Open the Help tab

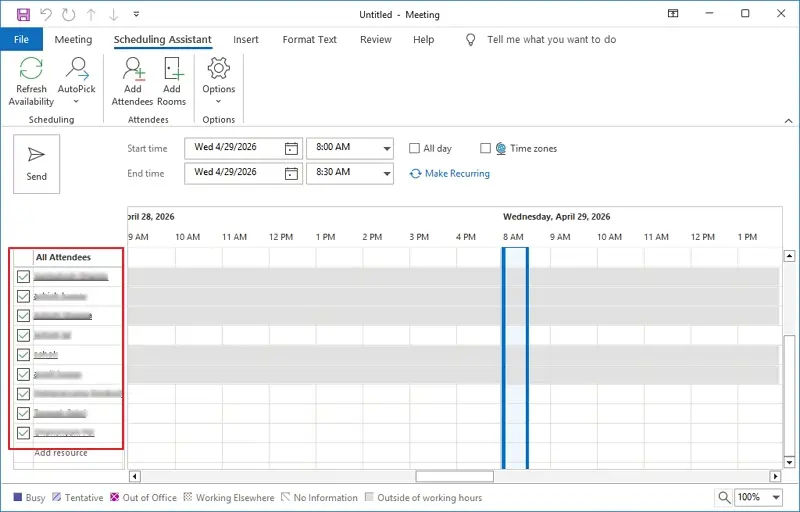click(423, 40)
